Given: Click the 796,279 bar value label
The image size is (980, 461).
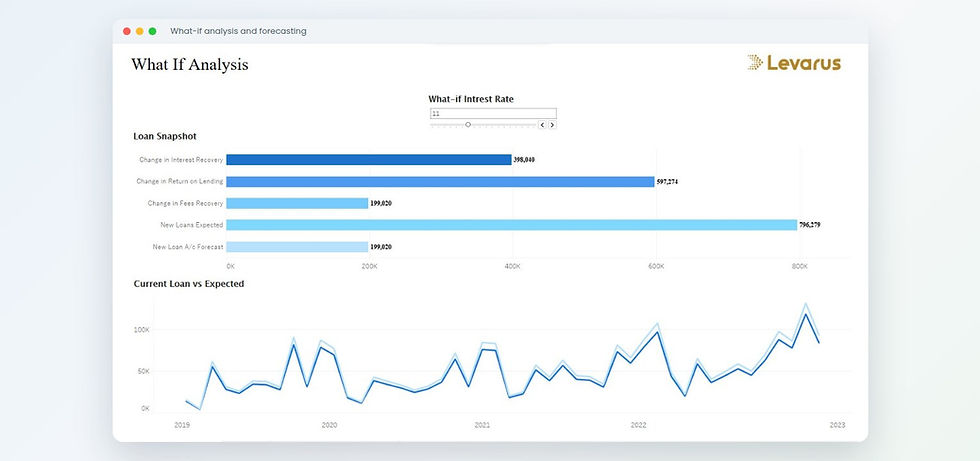Looking at the screenshot, I should 809,225.
